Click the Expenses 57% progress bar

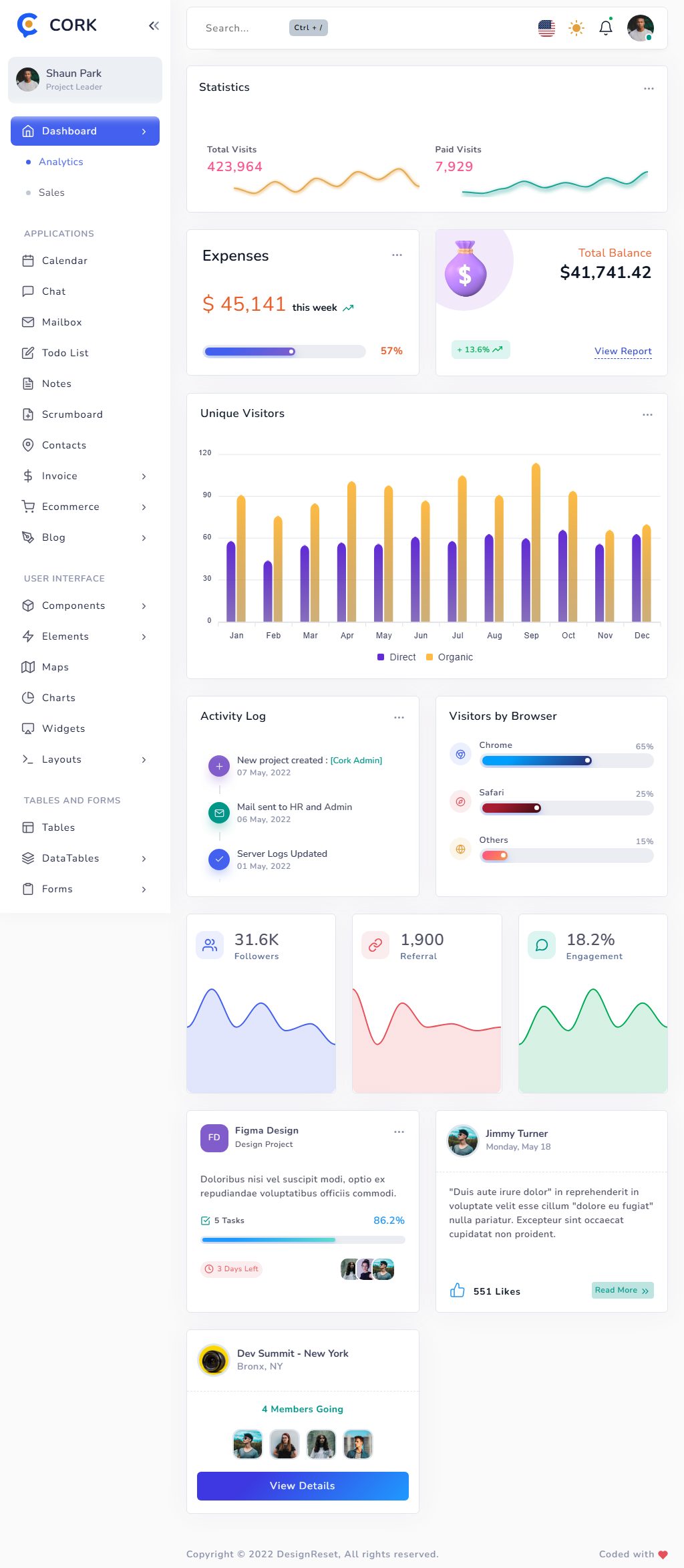(285, 351)
